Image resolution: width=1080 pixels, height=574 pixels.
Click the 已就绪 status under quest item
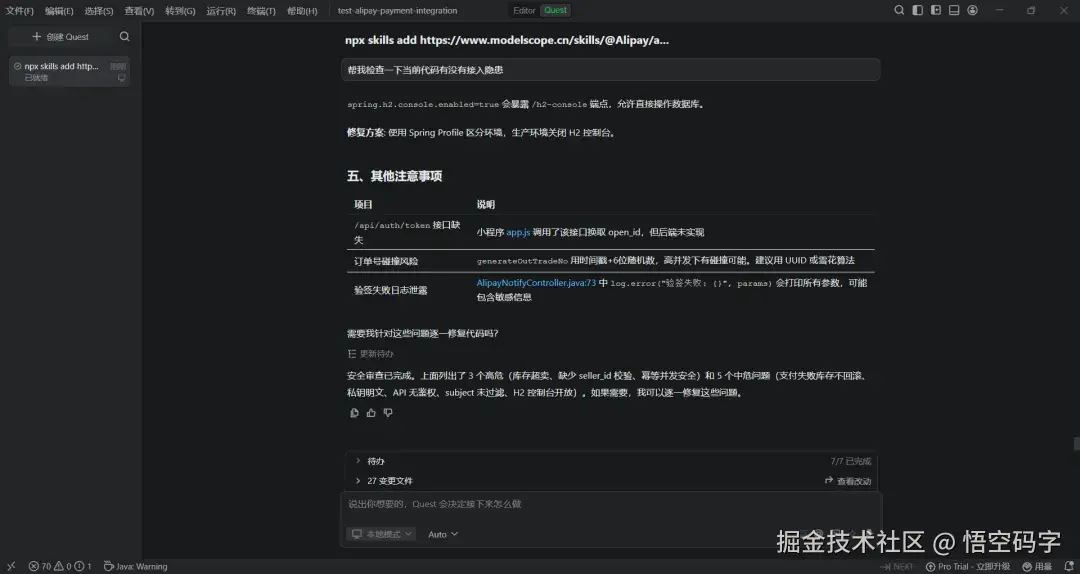(37, 78)
